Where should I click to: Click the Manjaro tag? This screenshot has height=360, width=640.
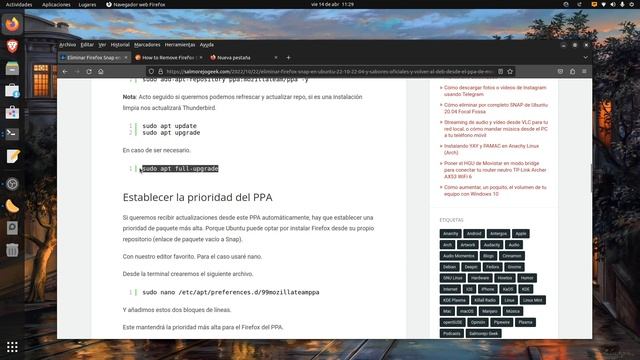pyautogui.click(x=489, y=311)
